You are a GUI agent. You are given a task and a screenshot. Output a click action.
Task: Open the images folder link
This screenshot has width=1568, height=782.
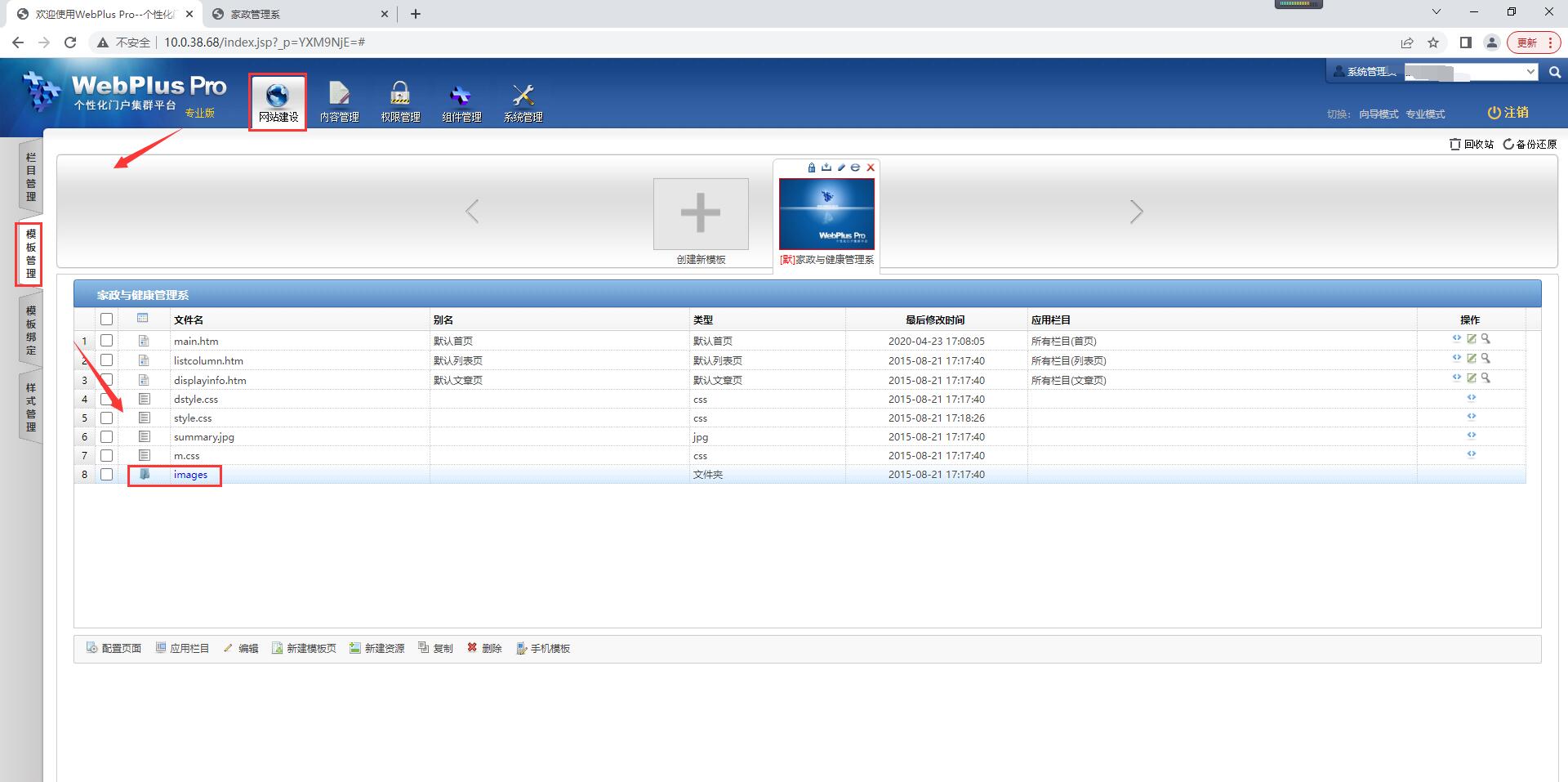coord(190,475)
